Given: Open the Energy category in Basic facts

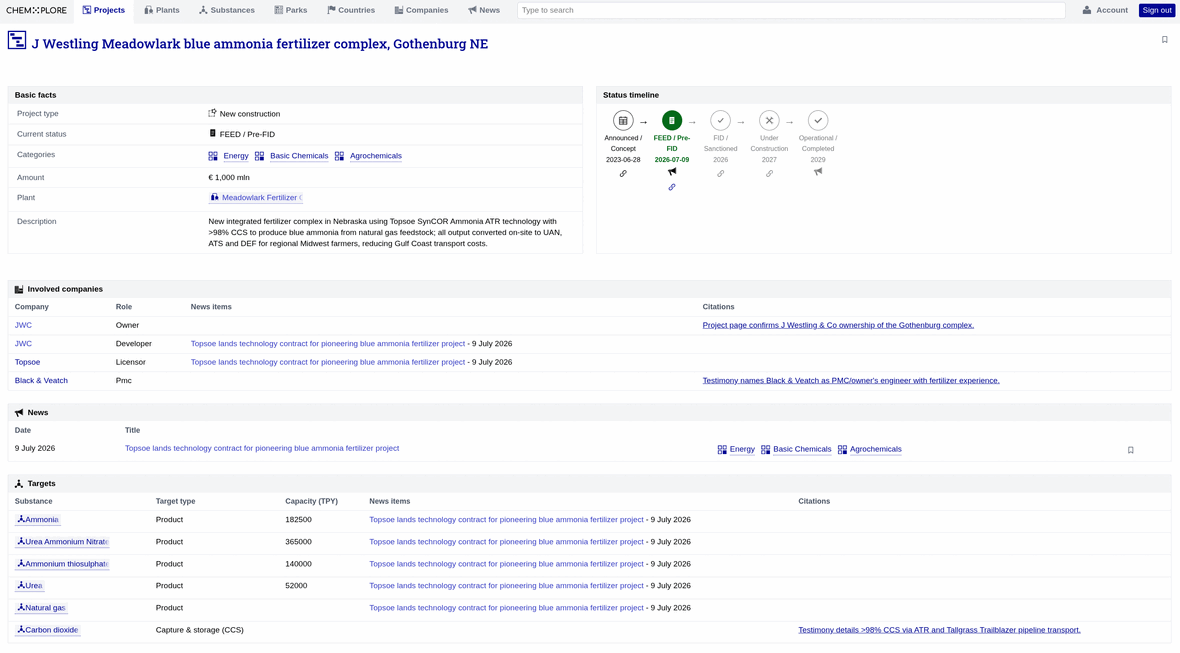Looking at the screenshot, I should tap(236, 156).
